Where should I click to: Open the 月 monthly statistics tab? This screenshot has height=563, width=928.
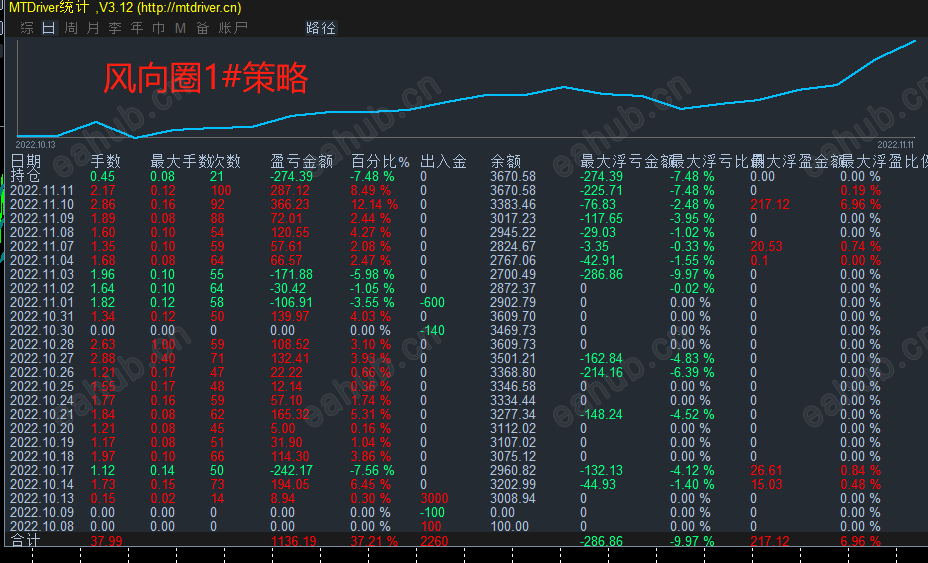93,28
